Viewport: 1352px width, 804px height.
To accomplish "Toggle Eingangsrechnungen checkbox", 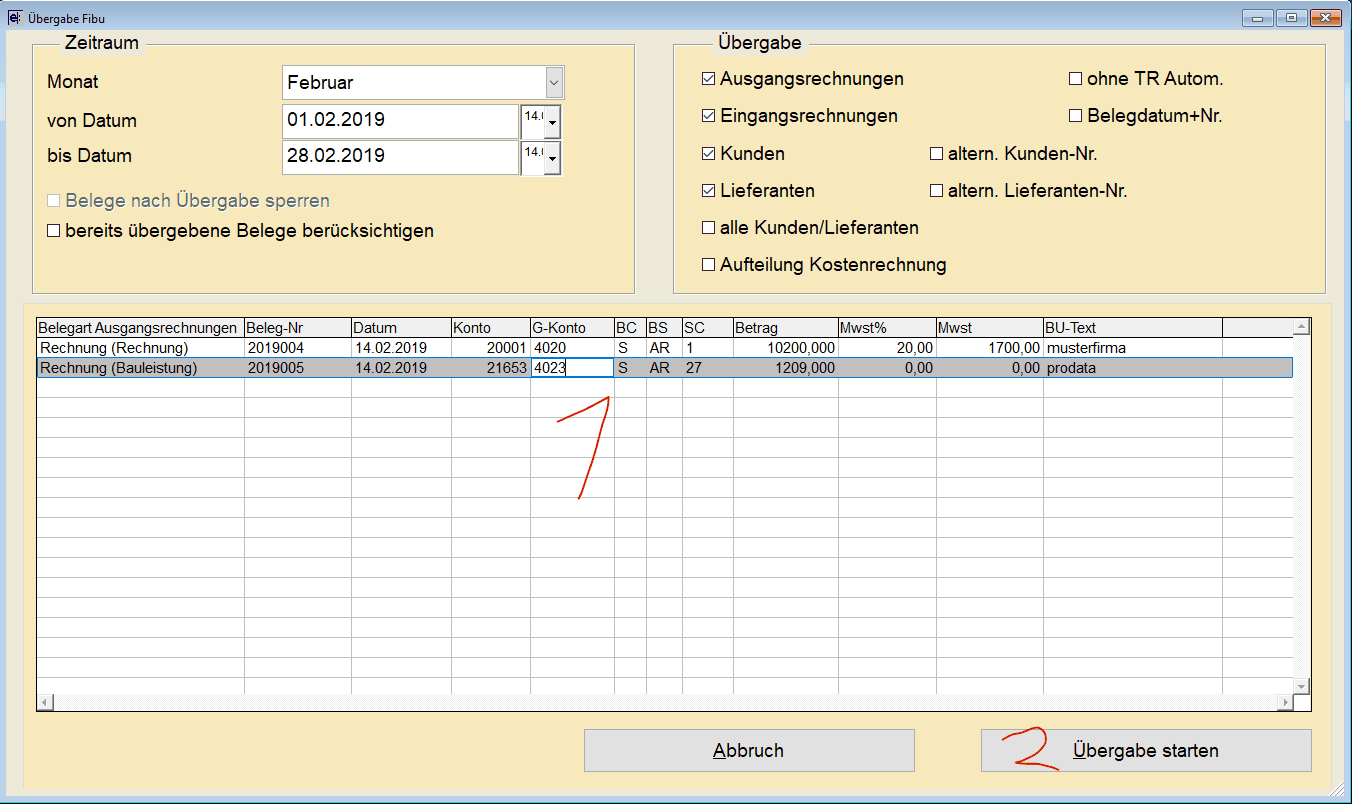I will click(x=709, y=116).
